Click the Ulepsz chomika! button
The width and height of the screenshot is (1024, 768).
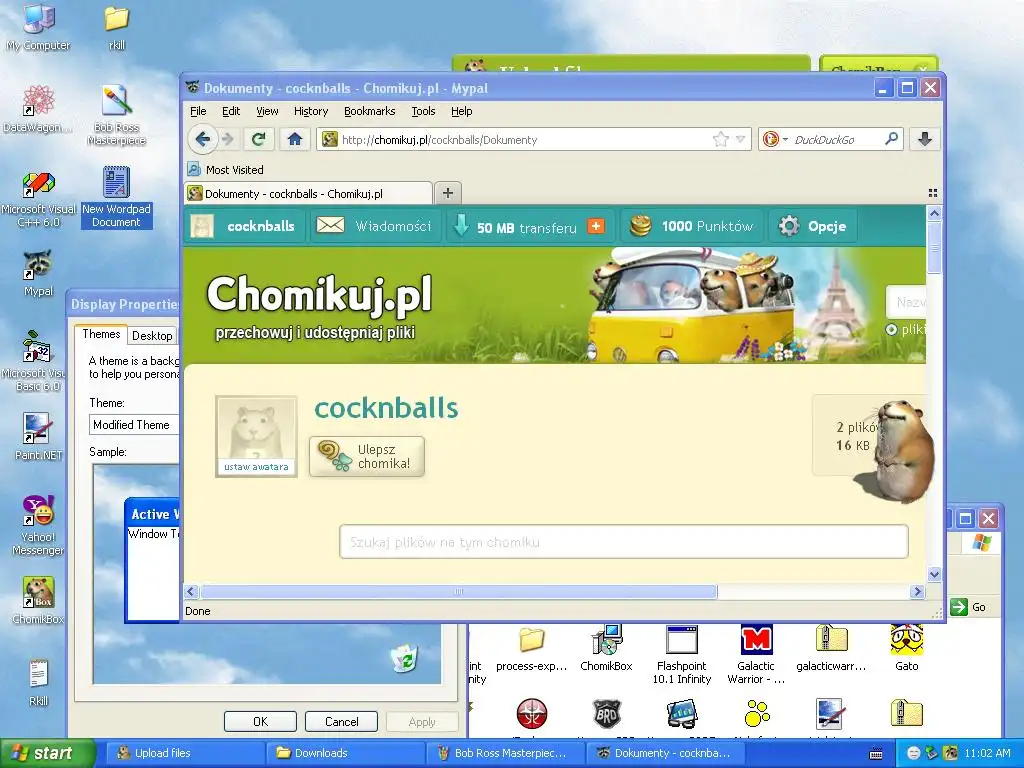click(x=367, y=456)
